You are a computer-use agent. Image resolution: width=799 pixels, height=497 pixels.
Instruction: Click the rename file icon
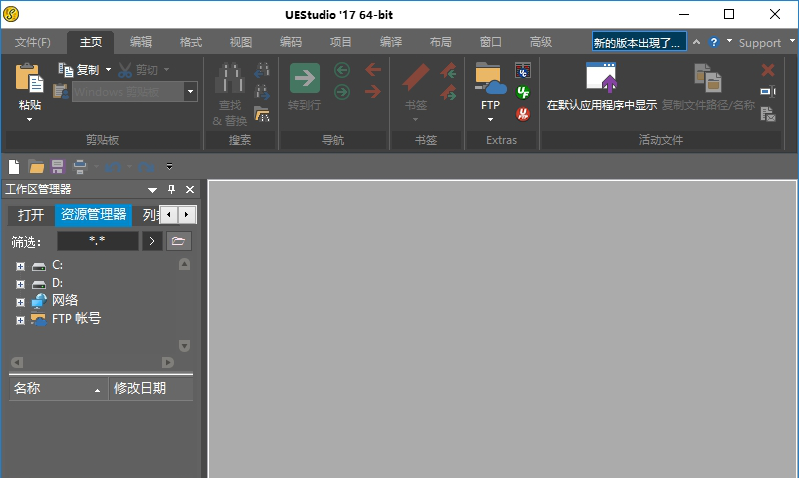[x=768, y=92]
